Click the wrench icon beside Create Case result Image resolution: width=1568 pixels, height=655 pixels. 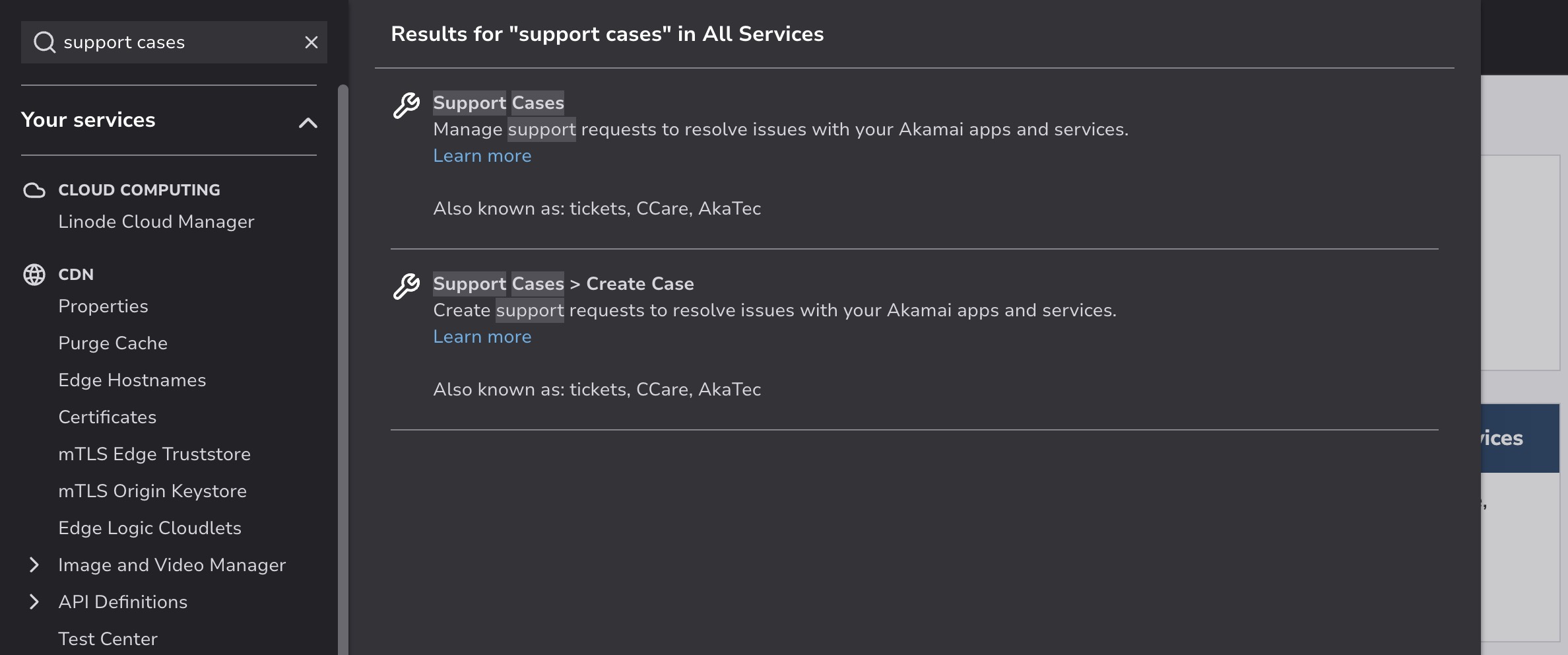[406, 286]
